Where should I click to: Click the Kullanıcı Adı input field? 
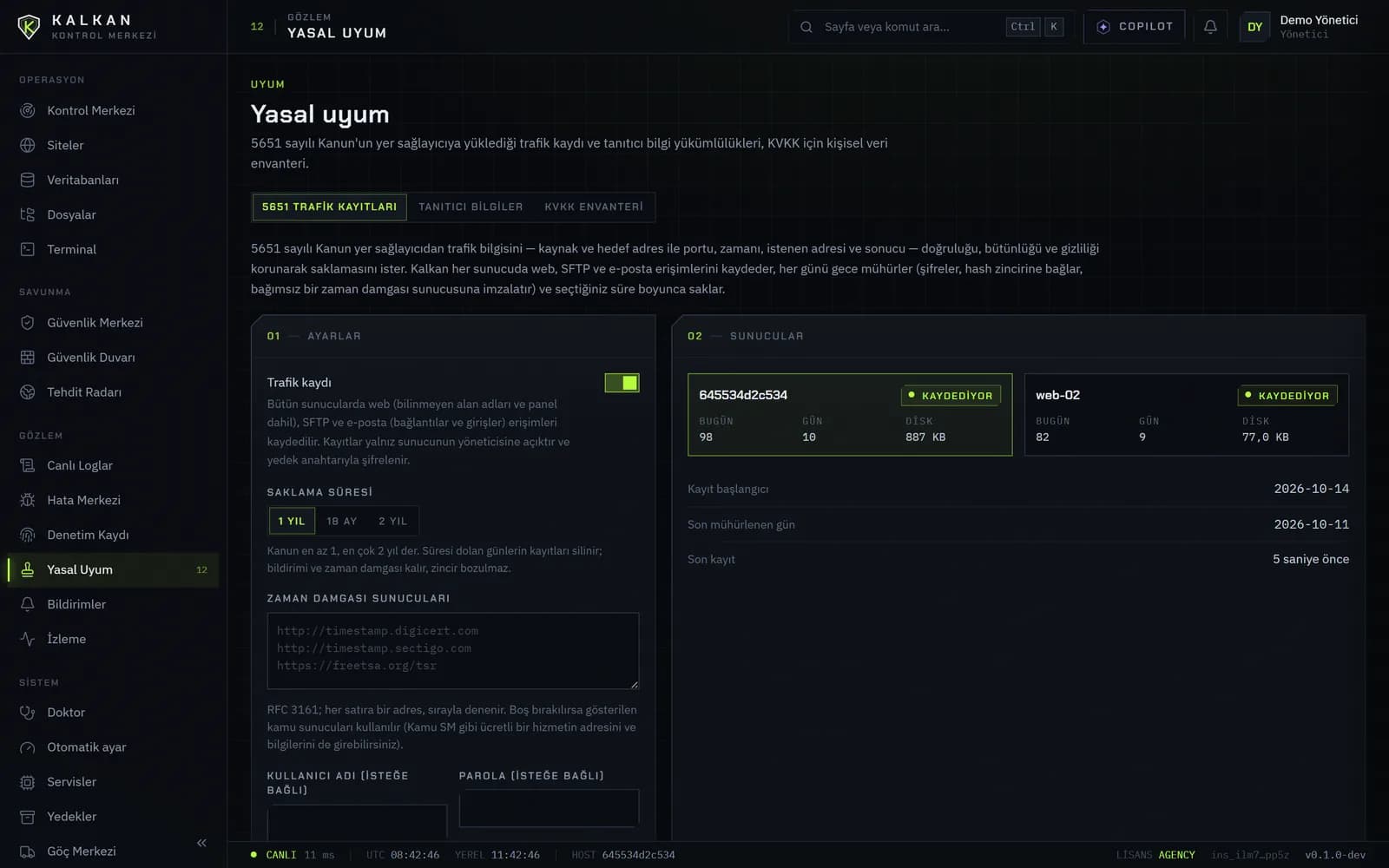[x=357, y=822]
